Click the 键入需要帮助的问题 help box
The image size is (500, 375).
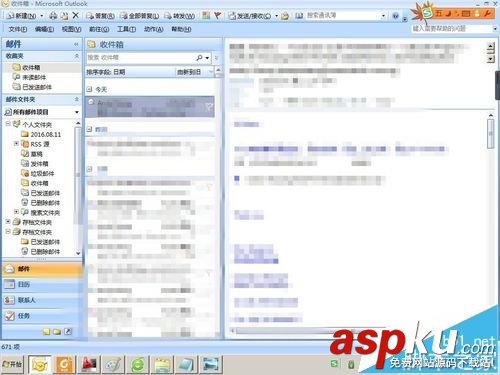click(x=452, y=29)
